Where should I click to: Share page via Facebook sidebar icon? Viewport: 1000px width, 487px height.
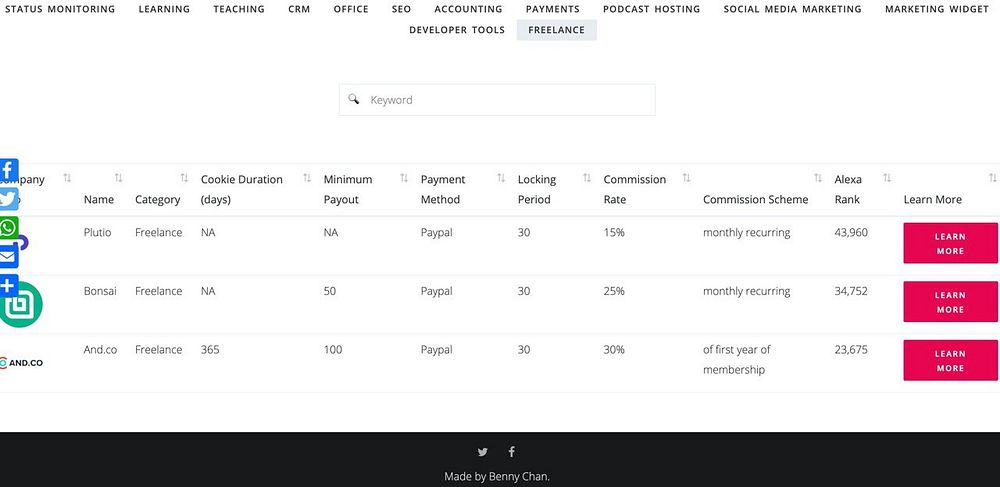pos(8,170)
